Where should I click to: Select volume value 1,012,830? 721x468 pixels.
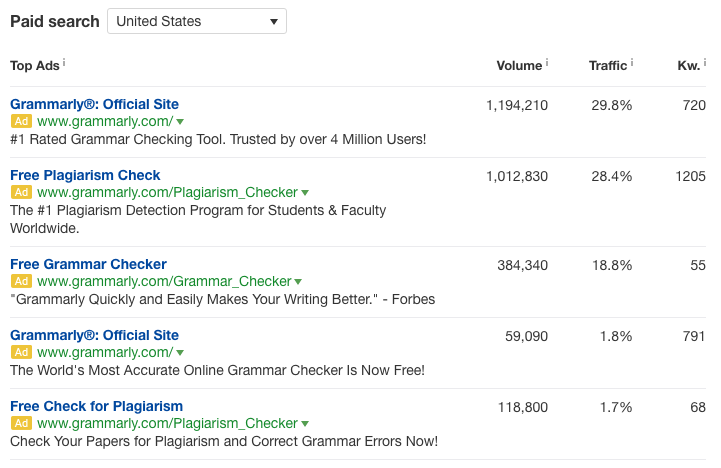[517, 176]
